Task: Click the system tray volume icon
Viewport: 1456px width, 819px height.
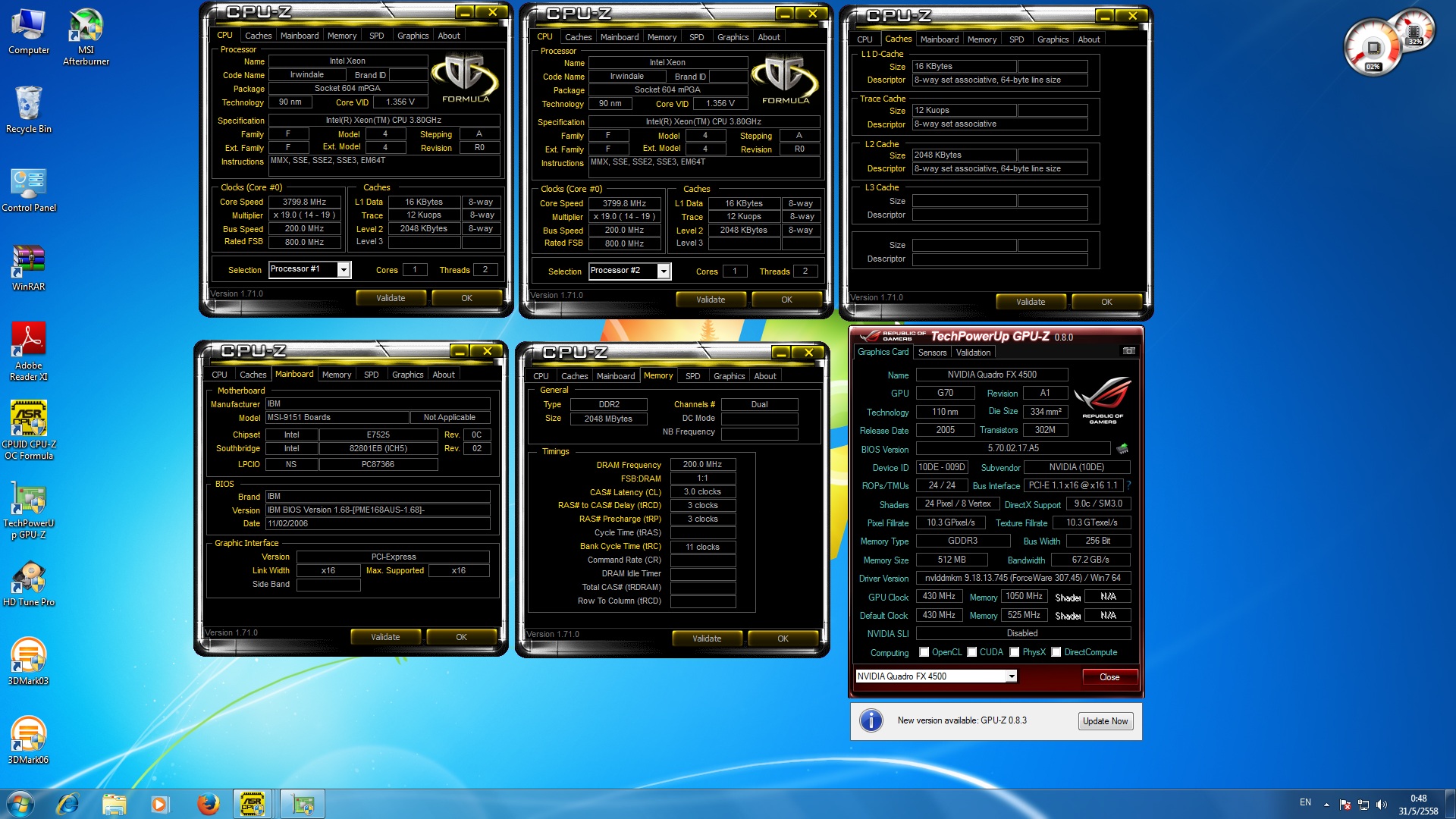Action: 1381,805
